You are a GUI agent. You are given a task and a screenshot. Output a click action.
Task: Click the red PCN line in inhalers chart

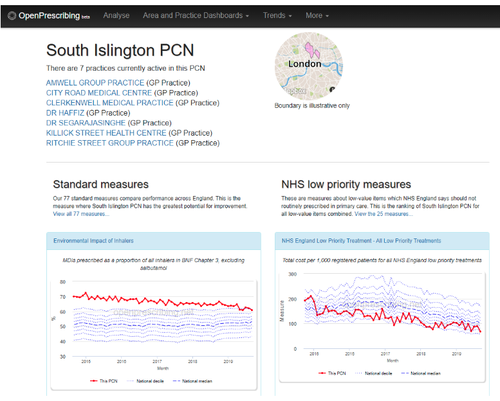pyautogui.click(x=163, y=301)
